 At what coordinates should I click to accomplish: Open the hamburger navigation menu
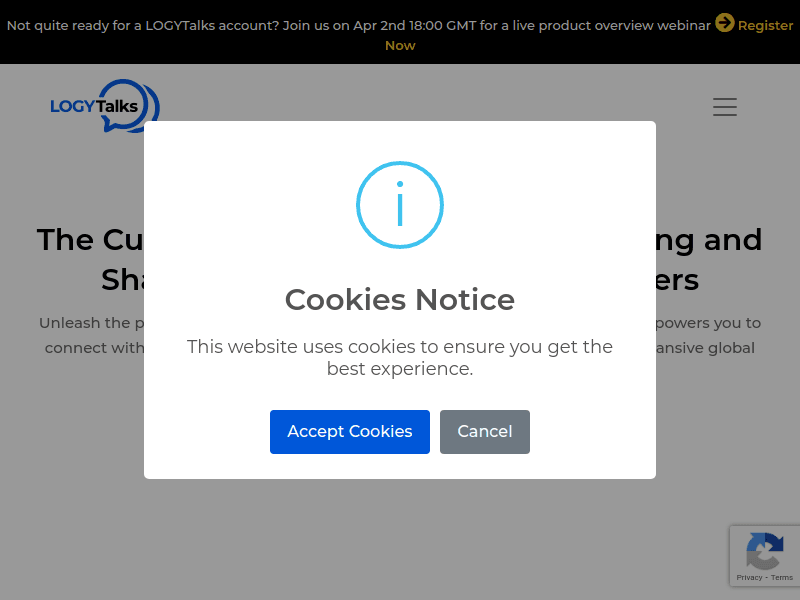coord(725,107)
